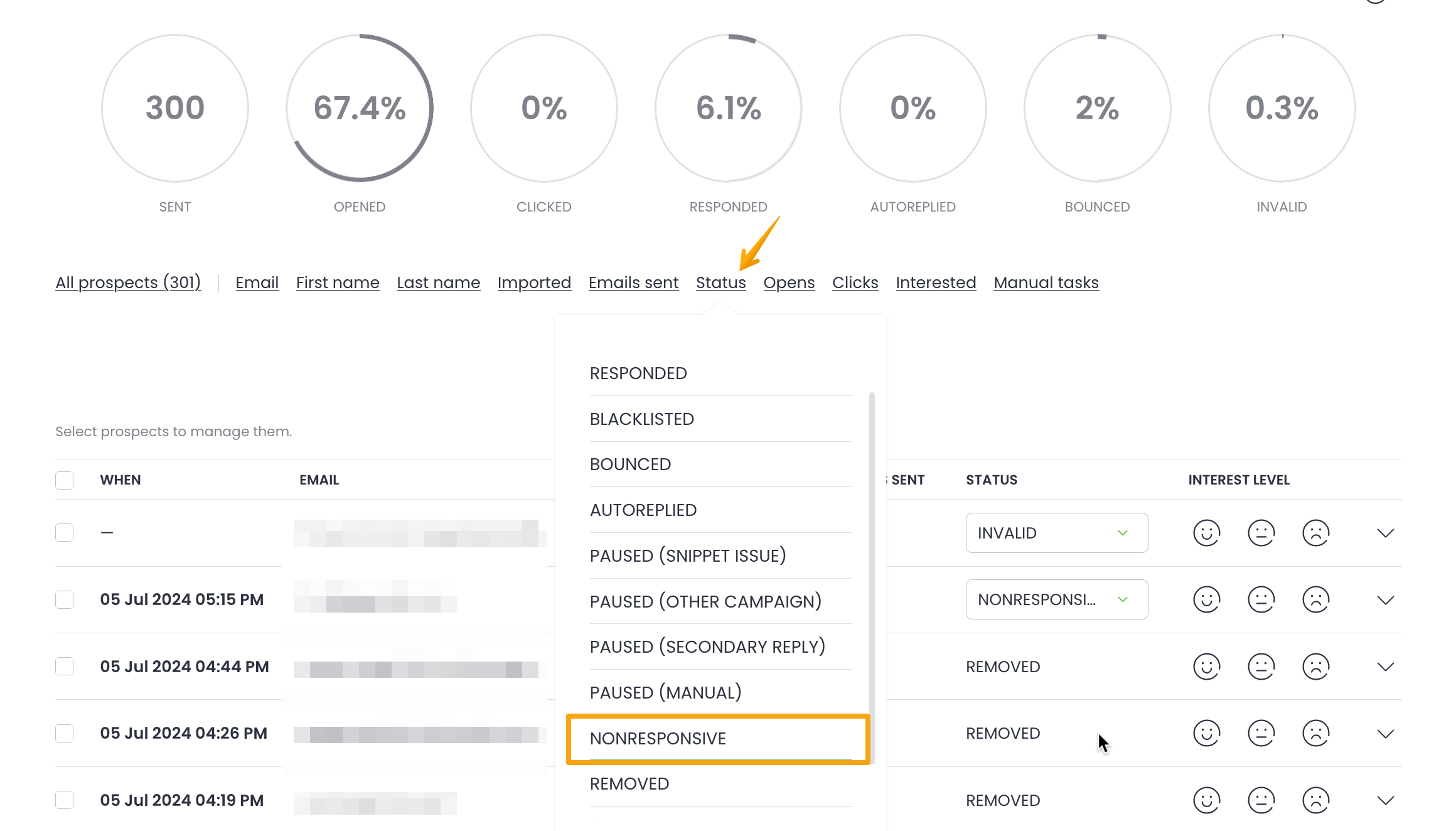The height and width of the screenshot is (831, 1456).
Task: Click sad face on 04:19 PM row
Action: point(1315,800)
